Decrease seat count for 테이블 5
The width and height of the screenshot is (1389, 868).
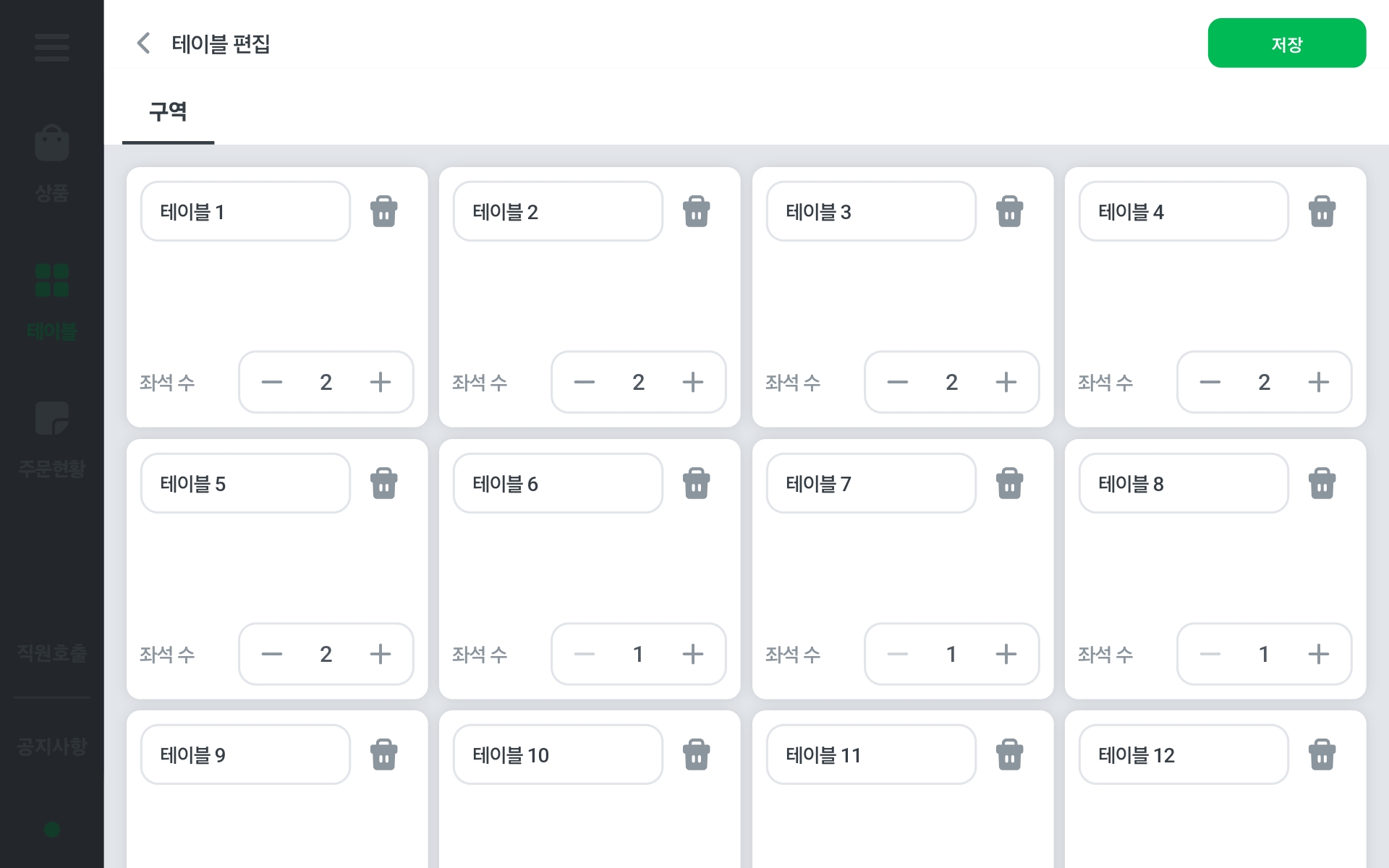click(272, 654)
